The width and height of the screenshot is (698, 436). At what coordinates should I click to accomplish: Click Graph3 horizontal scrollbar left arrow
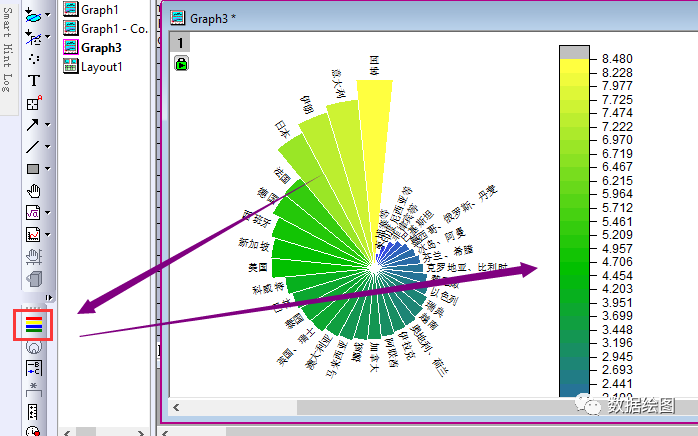click(176, 407)
